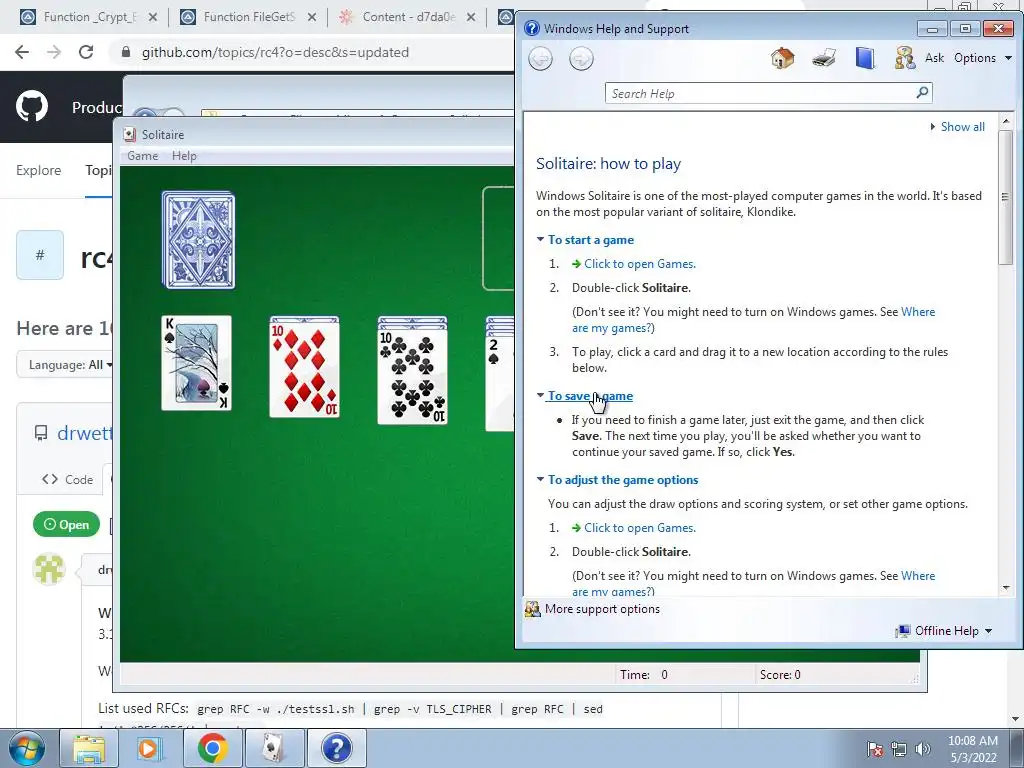Switch to Chrome in the taskbar
The width and height of the screenshot is (1024, 768).
coord(213,748)
